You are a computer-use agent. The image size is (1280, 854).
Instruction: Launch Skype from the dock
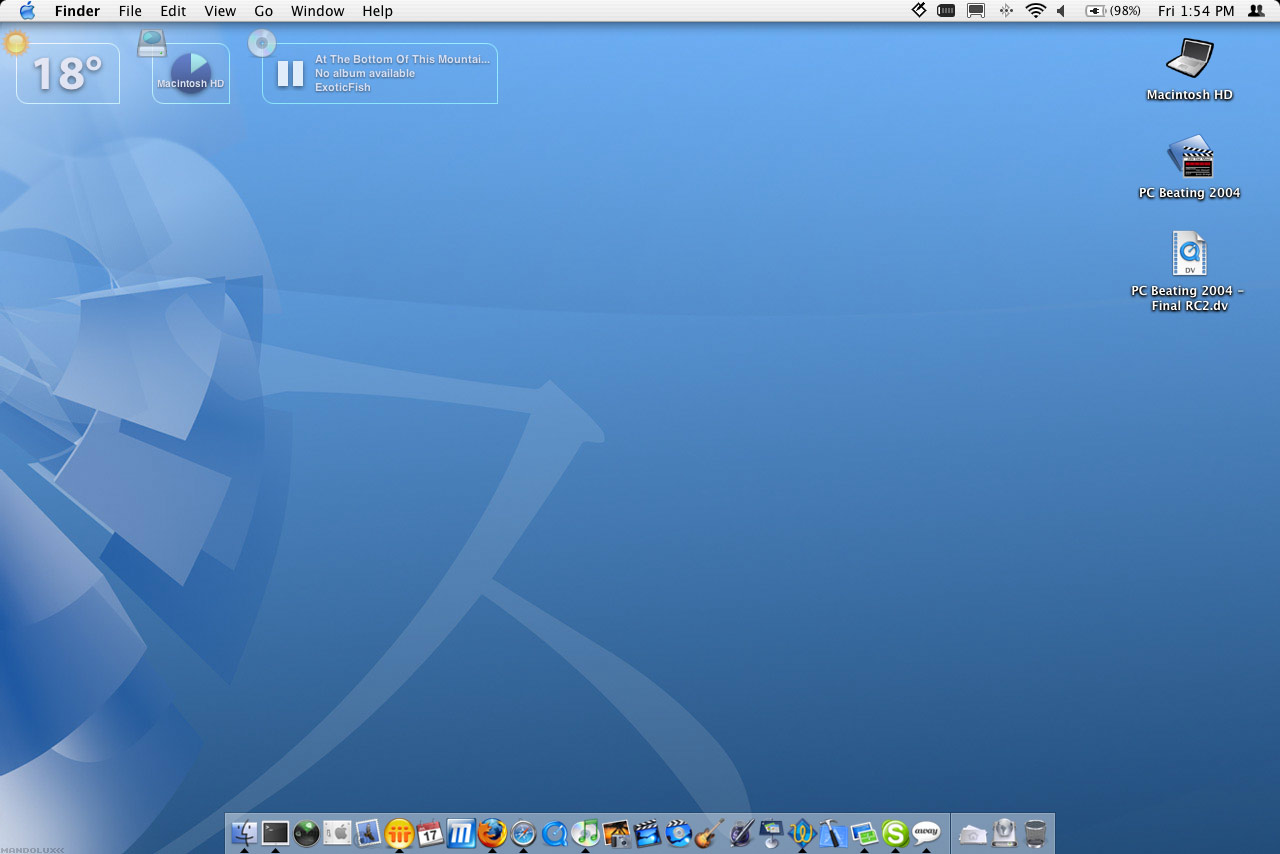click(x=895, y=832)
